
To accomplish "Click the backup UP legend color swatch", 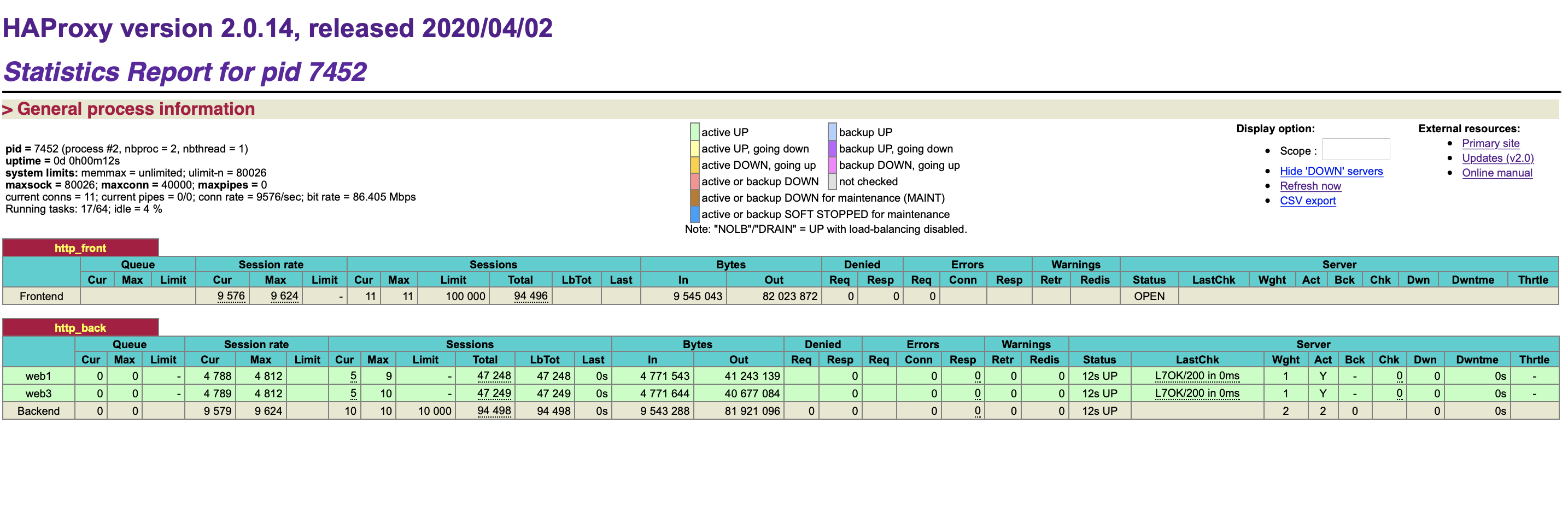I will point(832,132).
